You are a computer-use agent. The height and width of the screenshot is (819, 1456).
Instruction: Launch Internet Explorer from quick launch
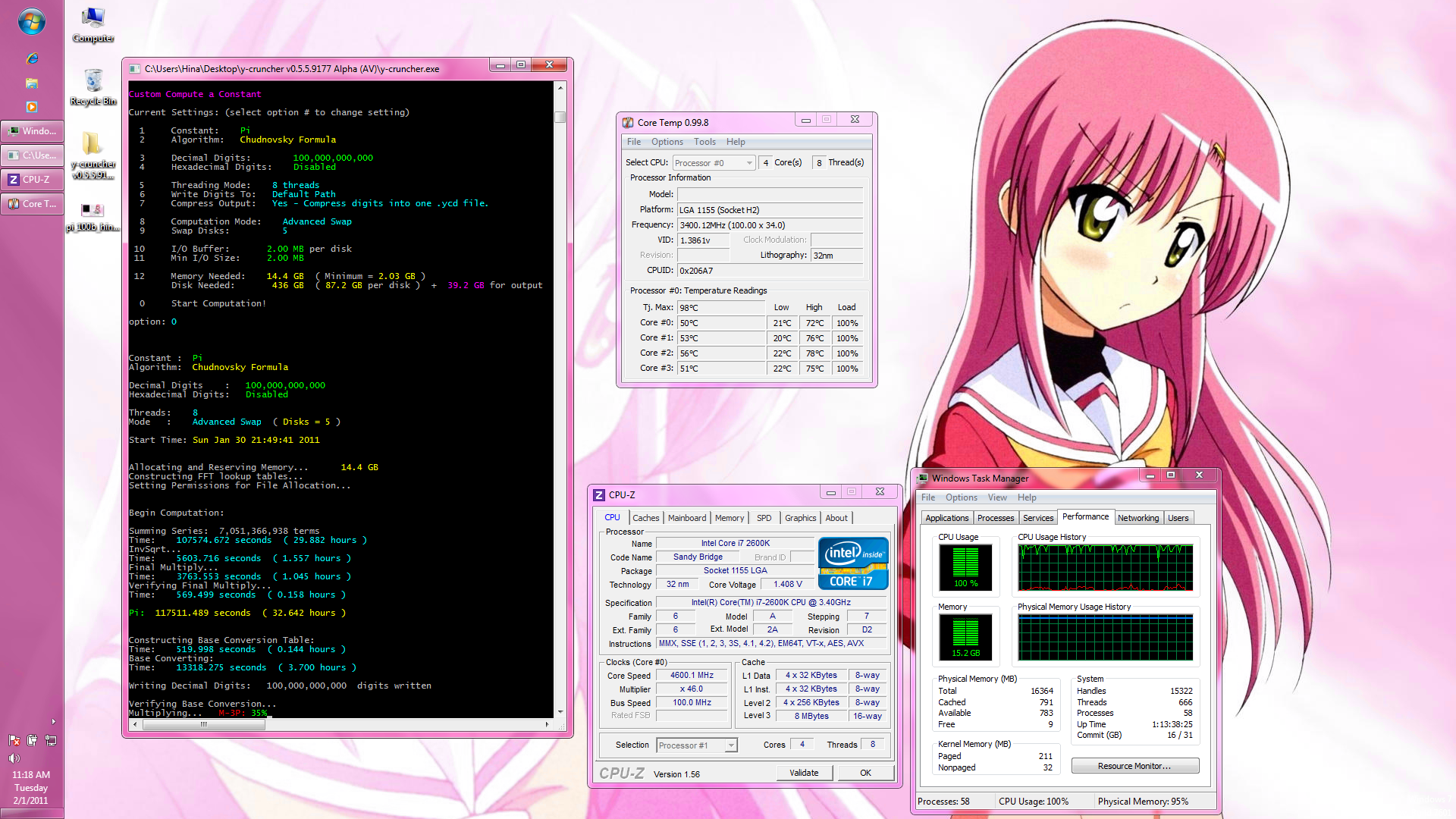(32, 58)
